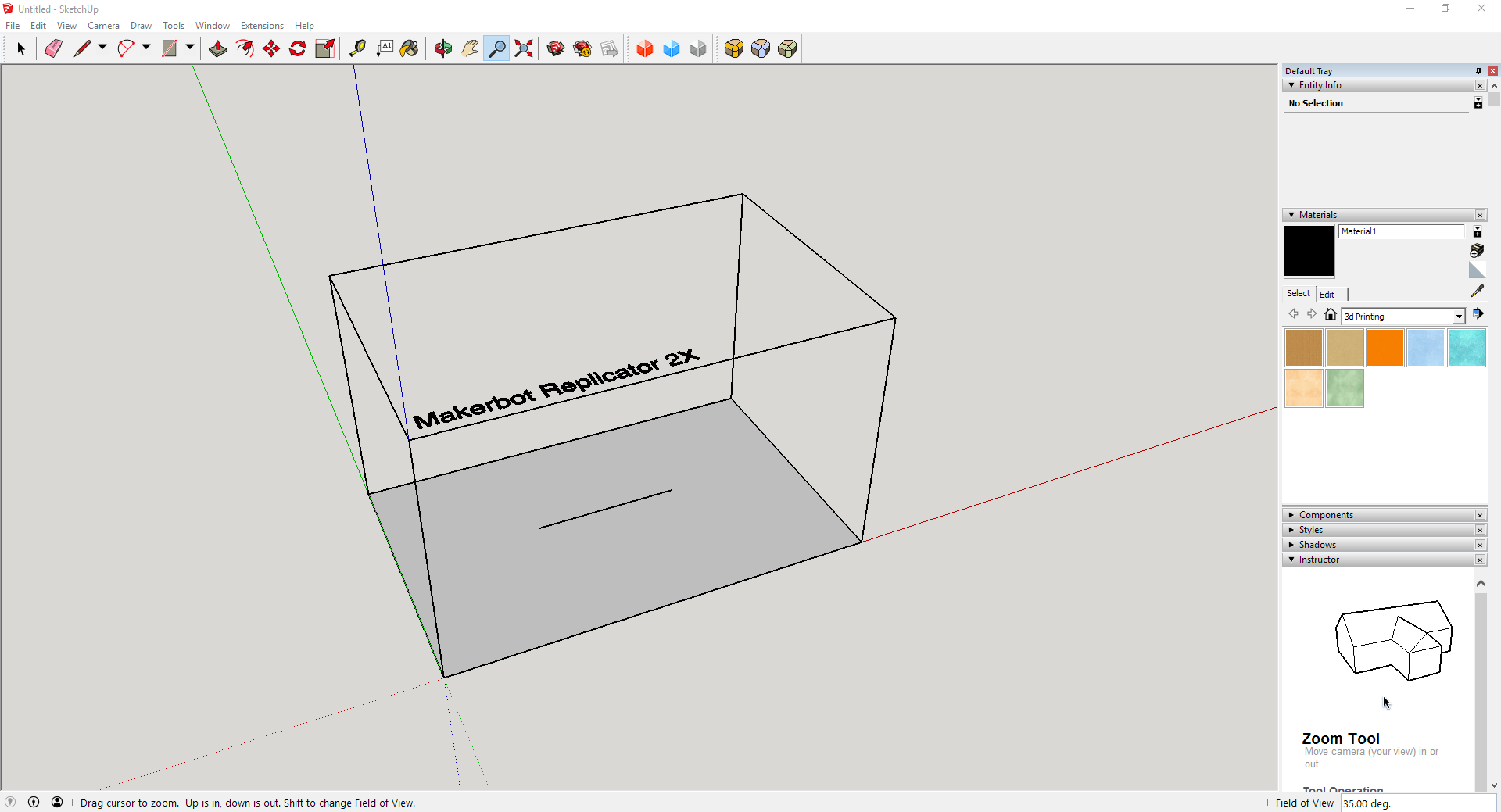Pick the Tape Measure tool
Viewport: 1501px width, 812px height.
(x=357, y=48)
